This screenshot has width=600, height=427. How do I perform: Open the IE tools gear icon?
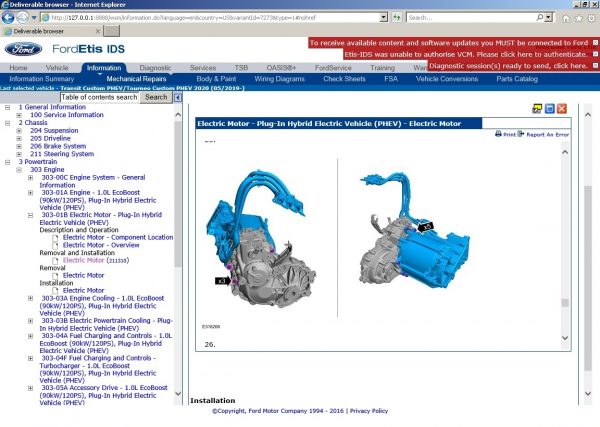tap(592, 18)
